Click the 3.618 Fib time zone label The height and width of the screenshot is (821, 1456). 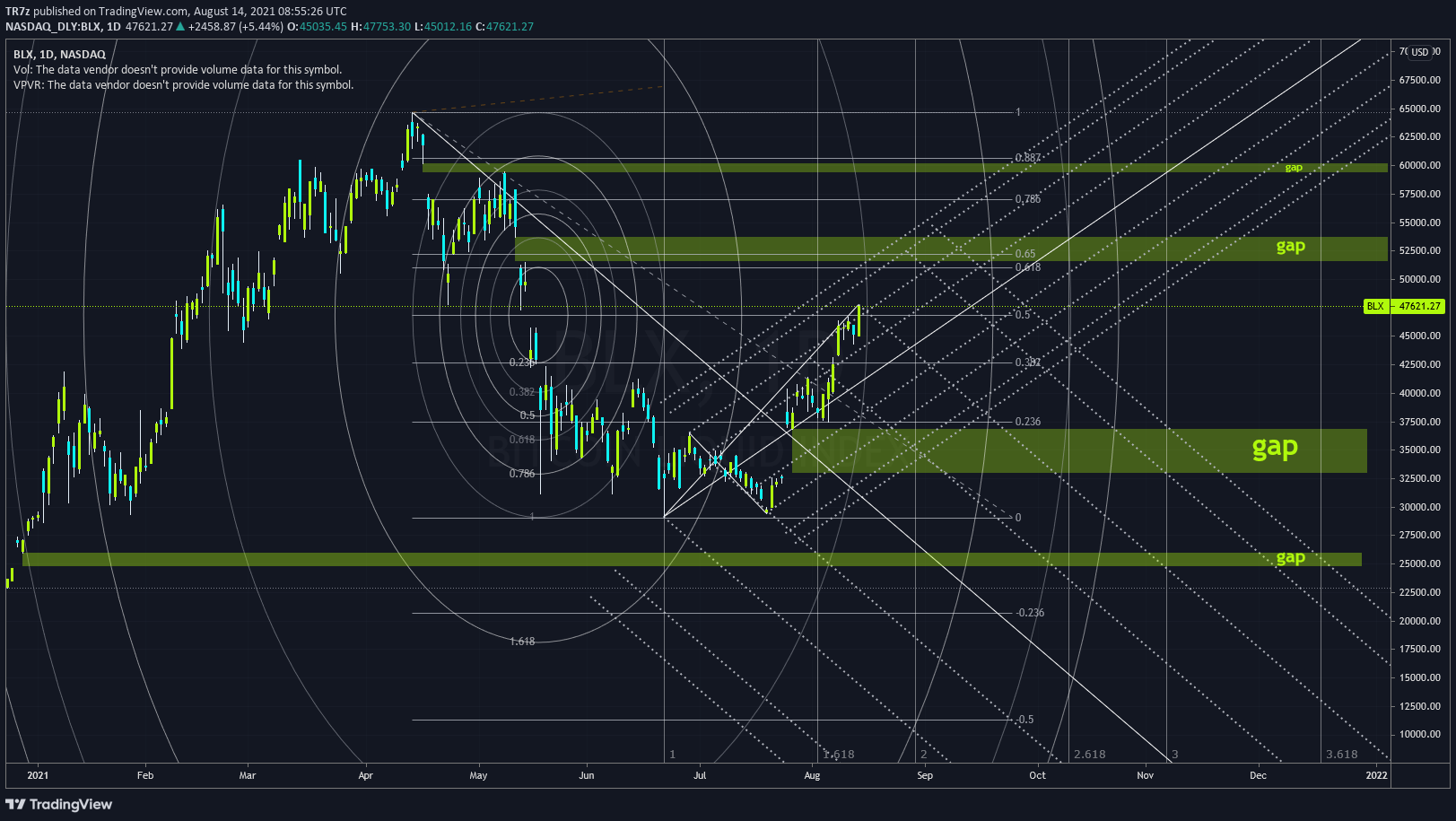(1341, 755)
